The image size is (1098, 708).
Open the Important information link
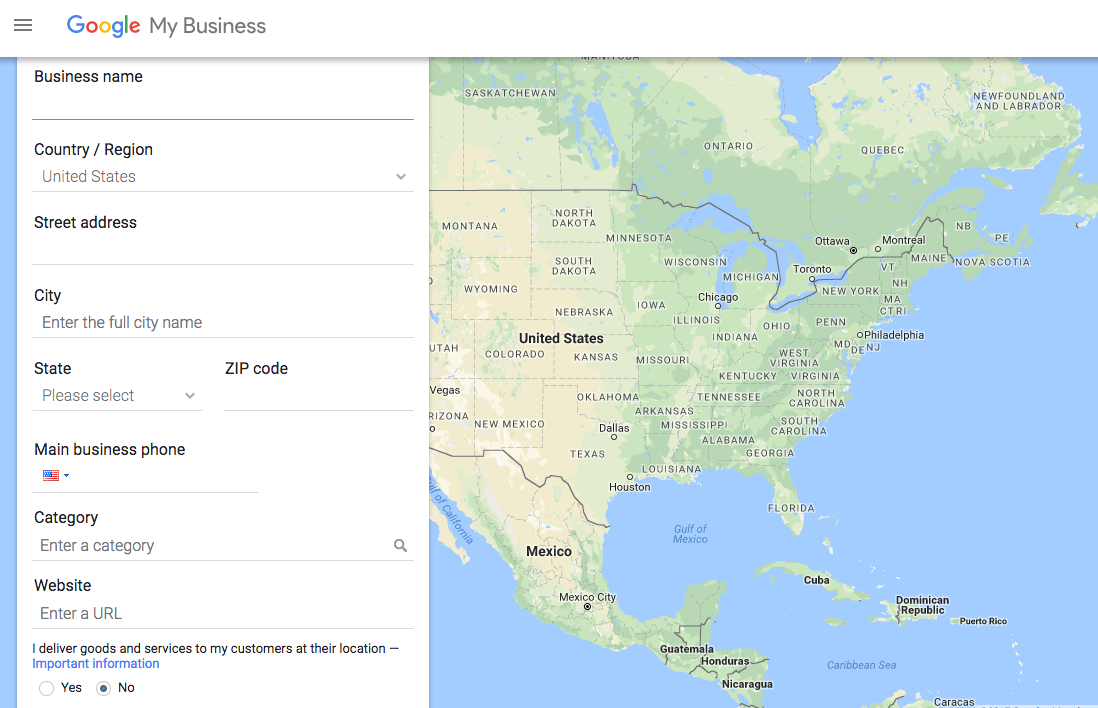[96, 664]
